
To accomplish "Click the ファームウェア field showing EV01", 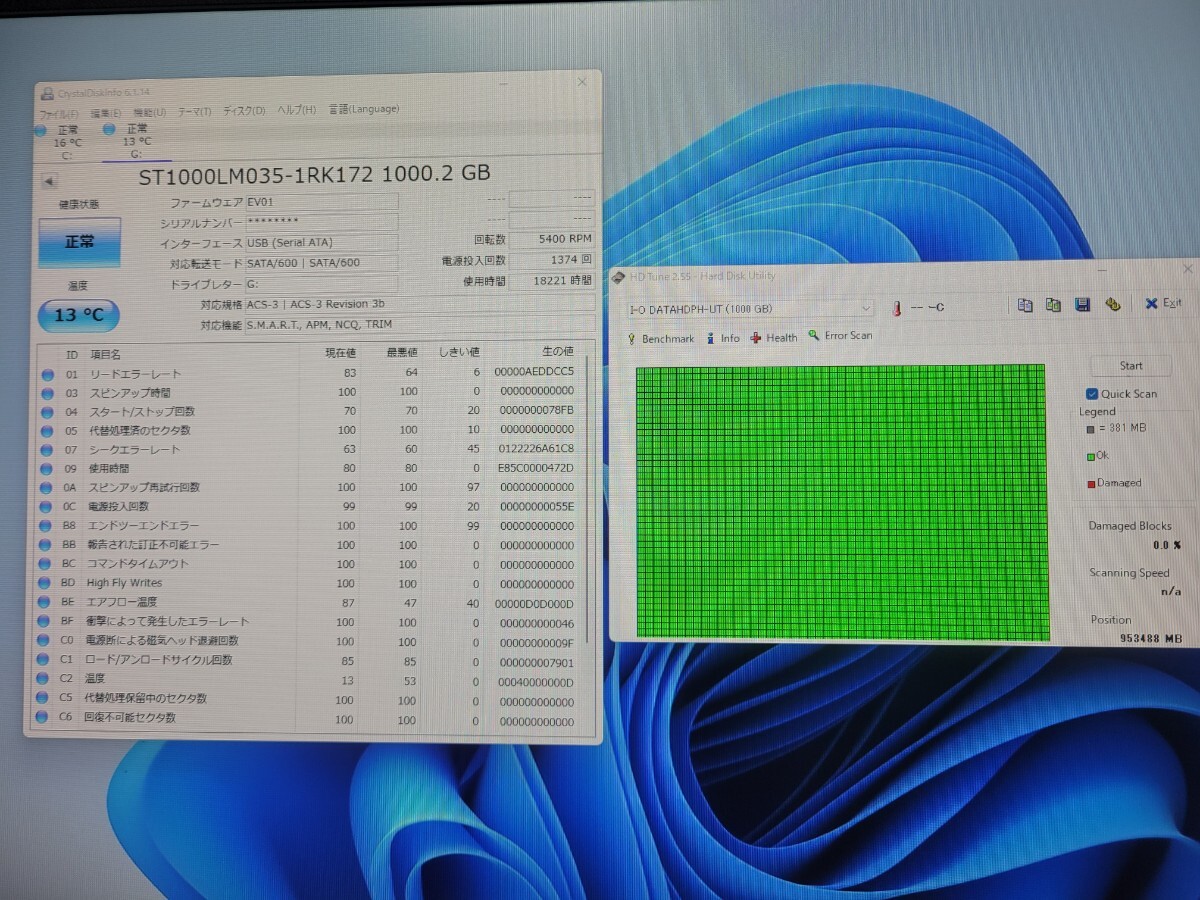I will click(x=322, y=203).
